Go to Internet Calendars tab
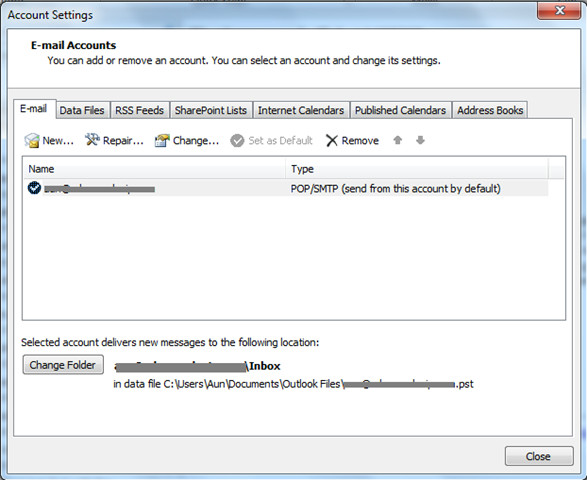This screenshot has width=587, height=480. [x=301, y=110]
